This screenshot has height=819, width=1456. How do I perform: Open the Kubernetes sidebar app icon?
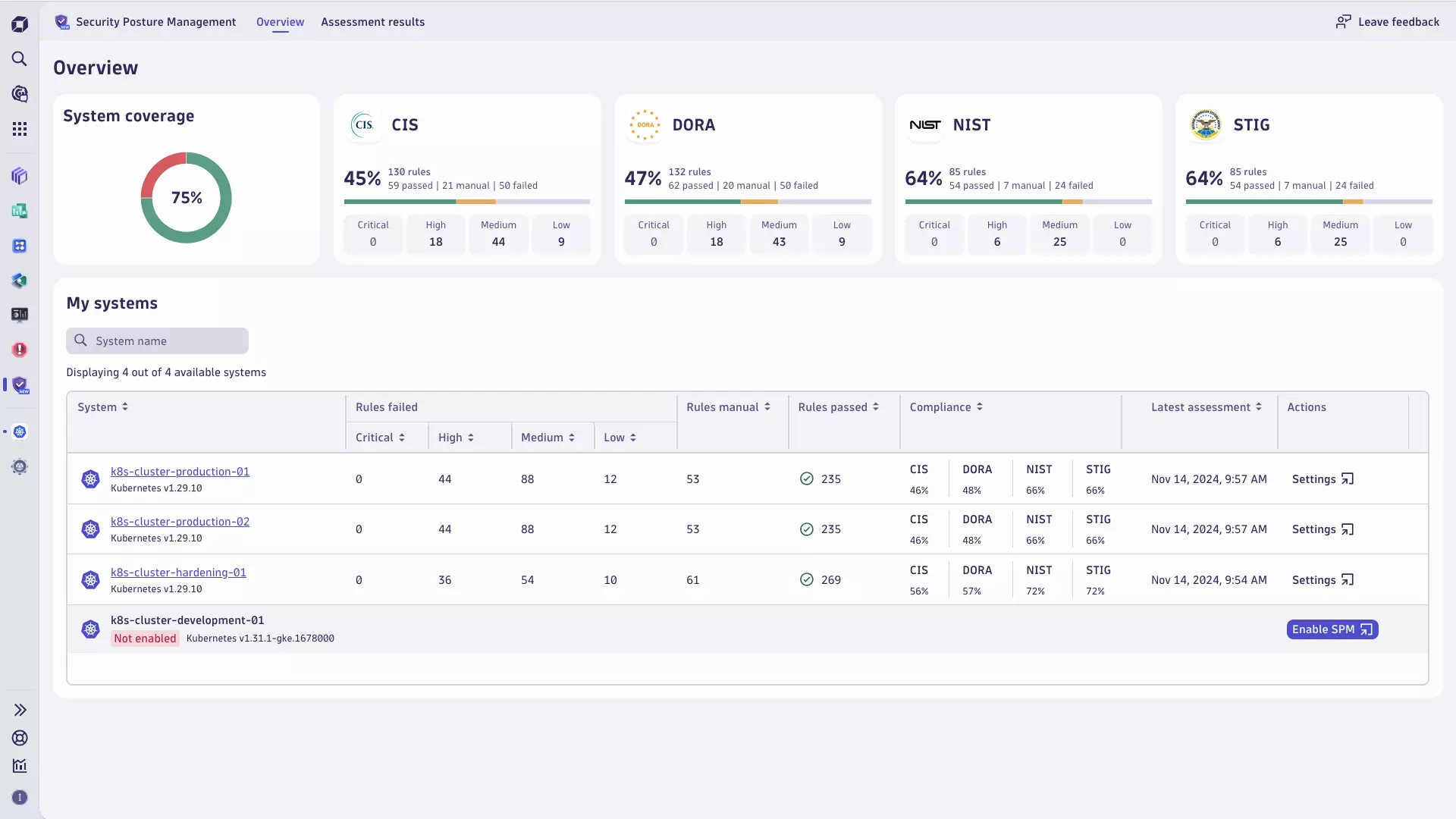pos(20,431)
